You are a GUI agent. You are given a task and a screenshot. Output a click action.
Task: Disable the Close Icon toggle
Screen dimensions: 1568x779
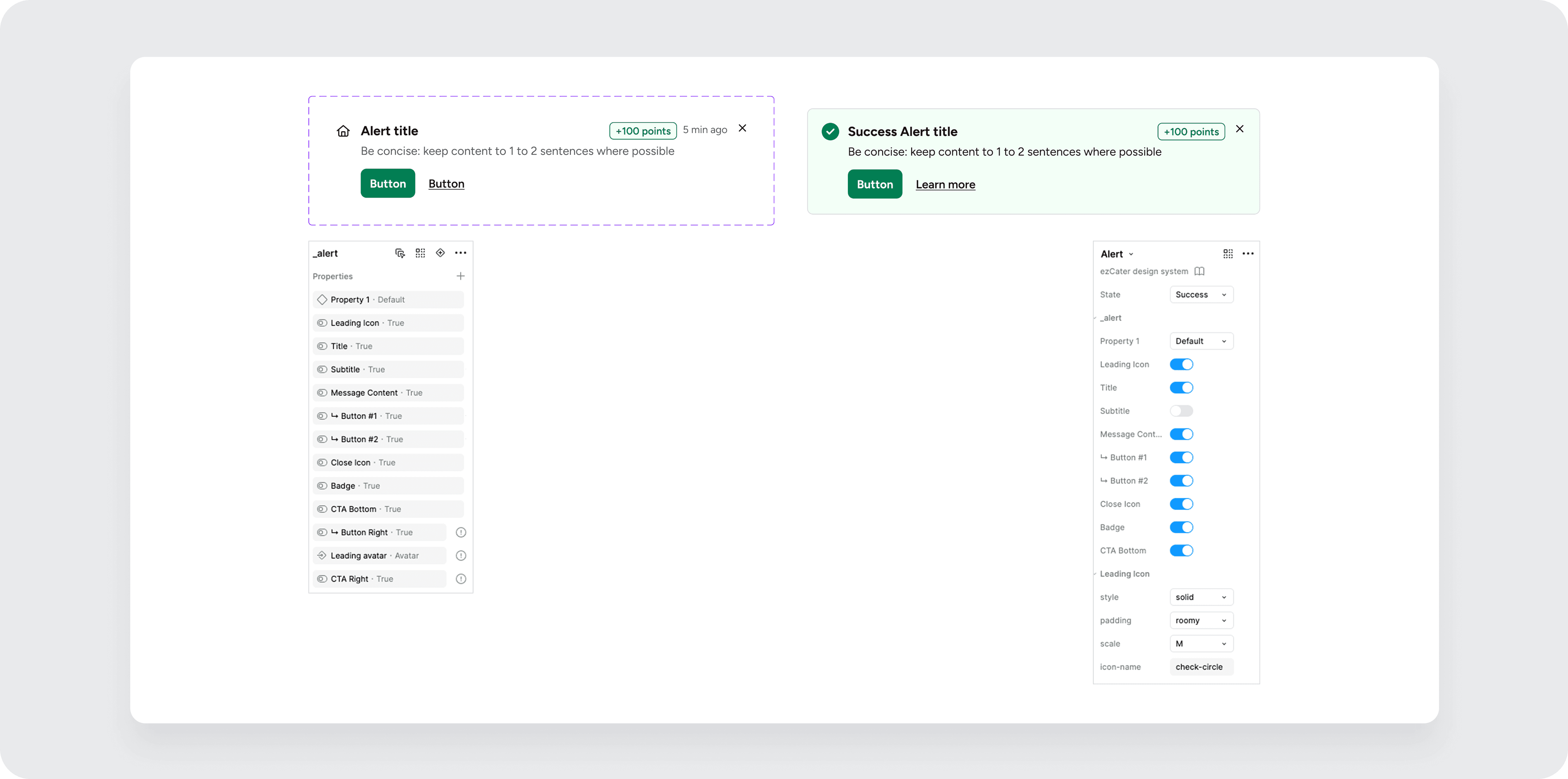(1181, 504)
